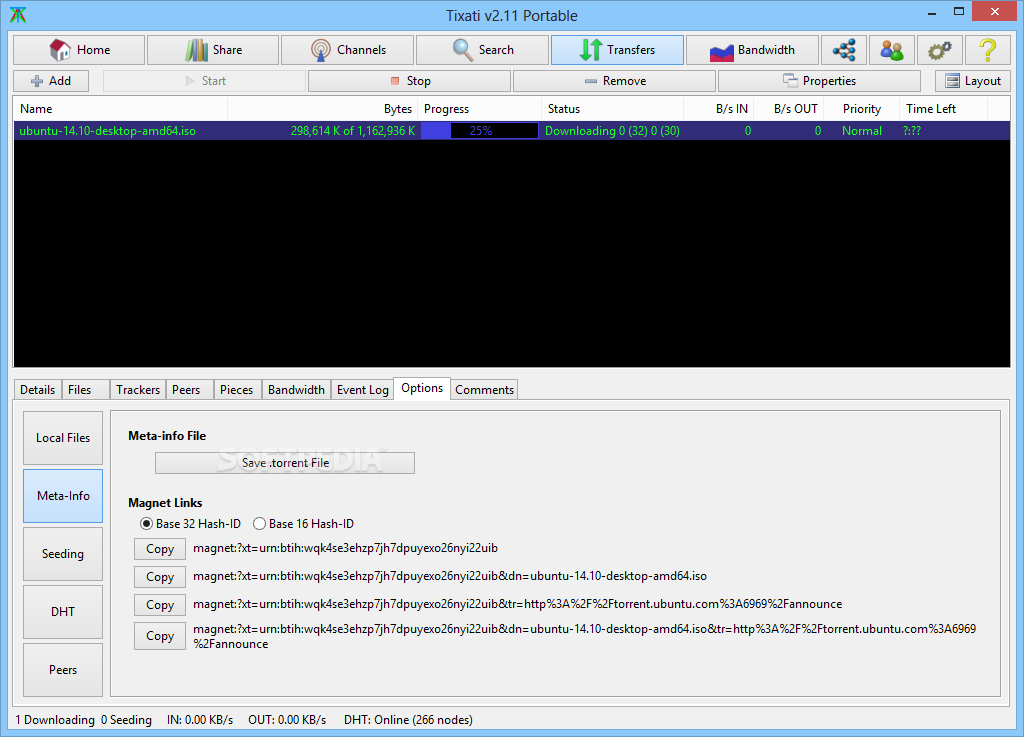Click the 0 Seeding status text
1024x737 pixels.
coord(126,719)
